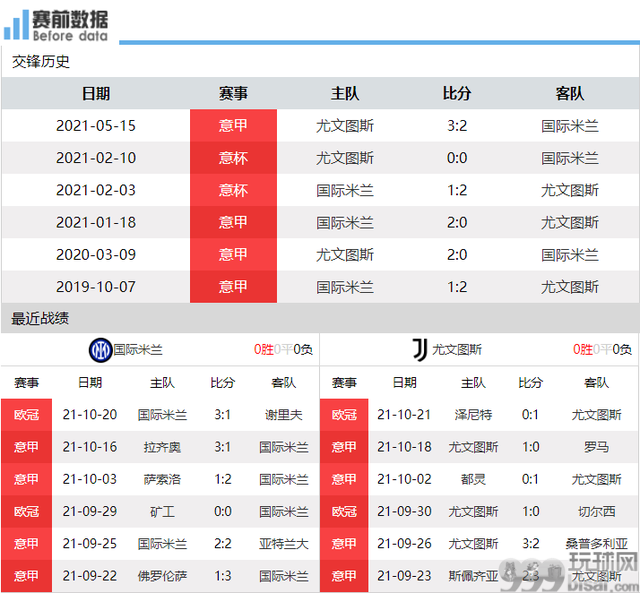Click away team 罗马 on 21-10-18
Screen dimensions: 640x593
(596, 447)
